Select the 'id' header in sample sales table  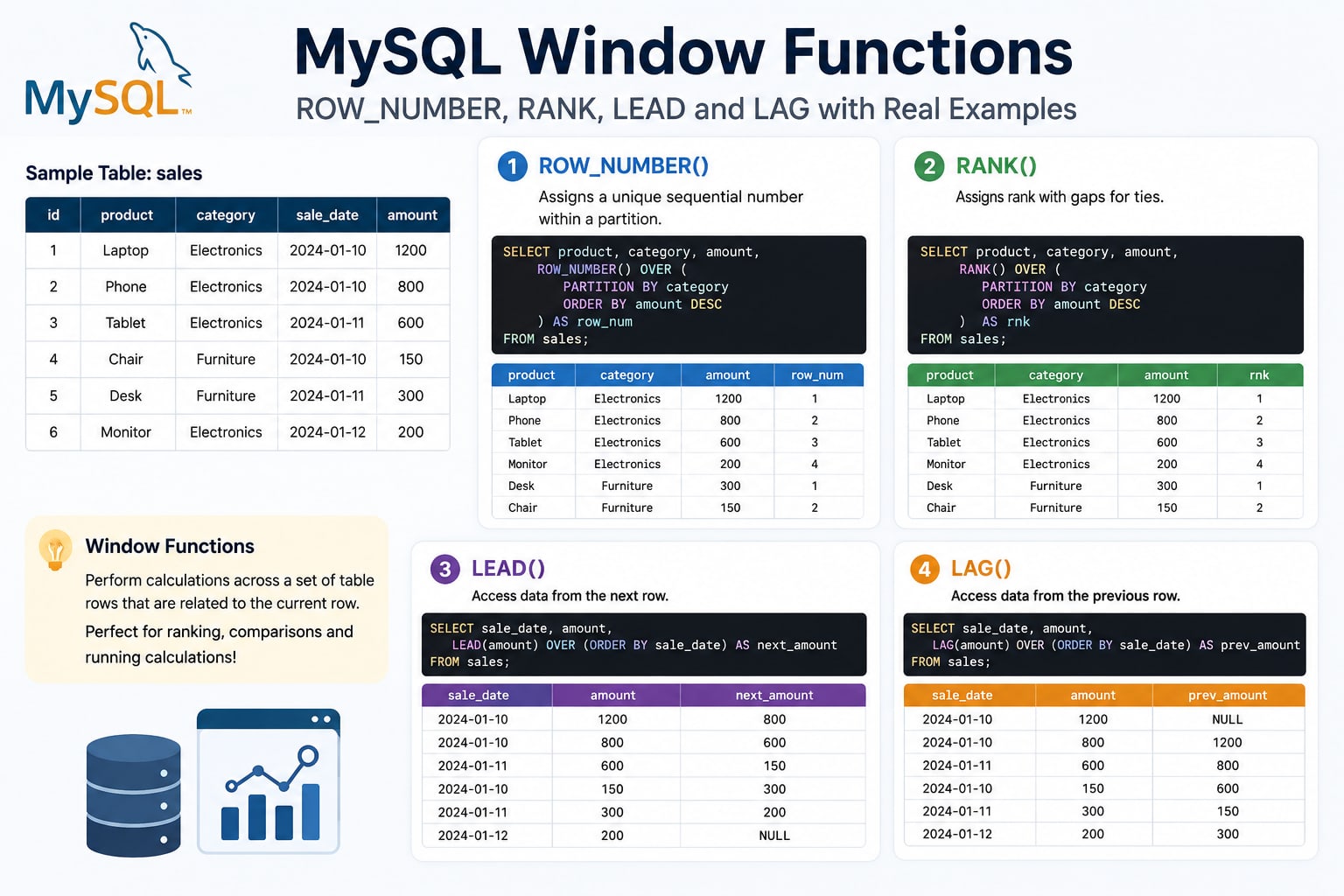53,215
